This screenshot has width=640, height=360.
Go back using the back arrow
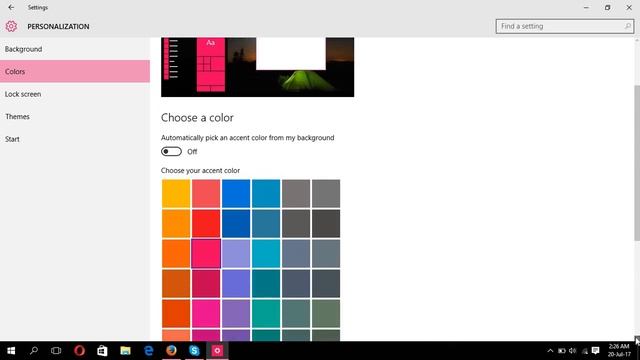point(11,7)
